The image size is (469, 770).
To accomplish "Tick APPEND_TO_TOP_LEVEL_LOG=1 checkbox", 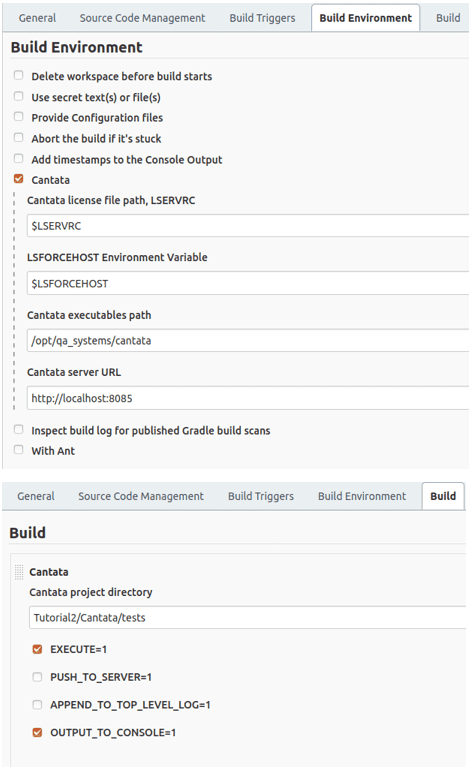I will coord(37,705).
